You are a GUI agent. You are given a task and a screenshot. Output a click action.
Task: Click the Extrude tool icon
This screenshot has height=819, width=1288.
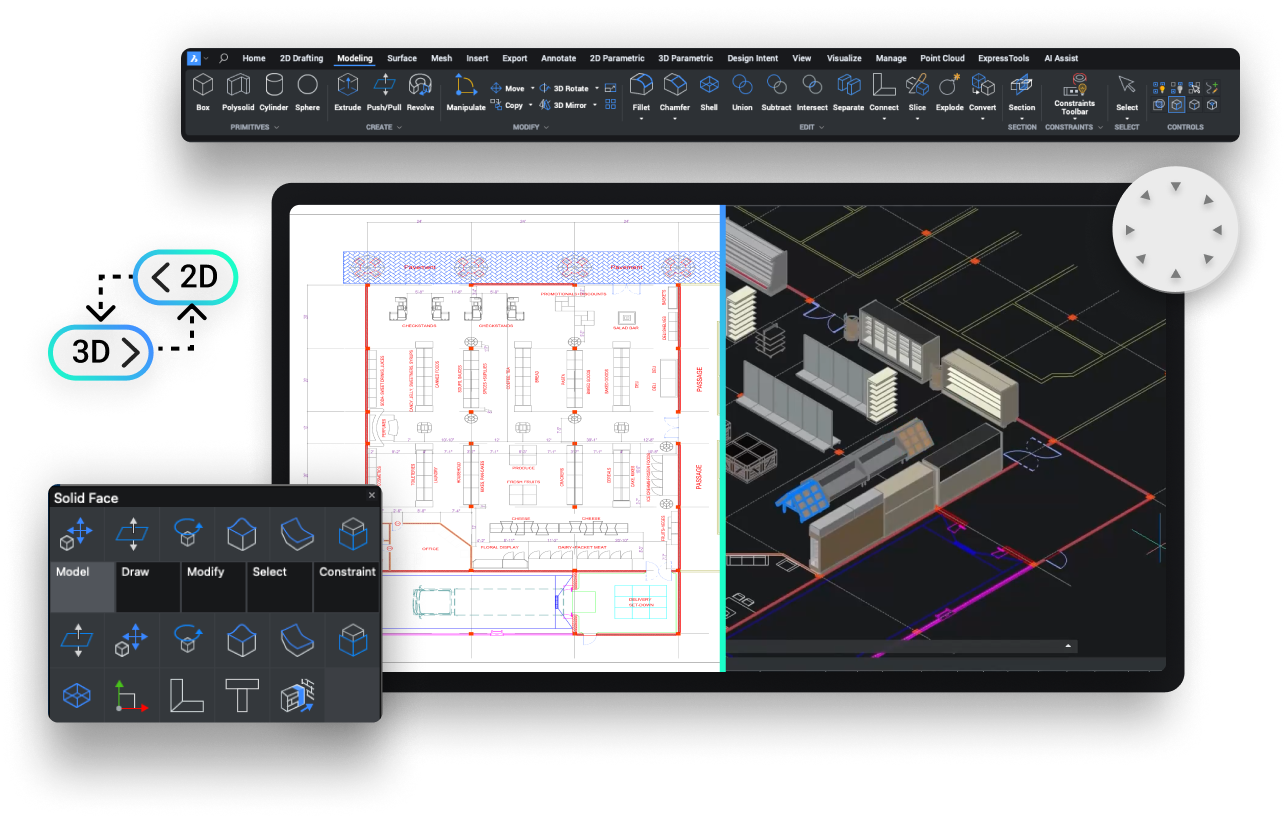pos(347,90)
